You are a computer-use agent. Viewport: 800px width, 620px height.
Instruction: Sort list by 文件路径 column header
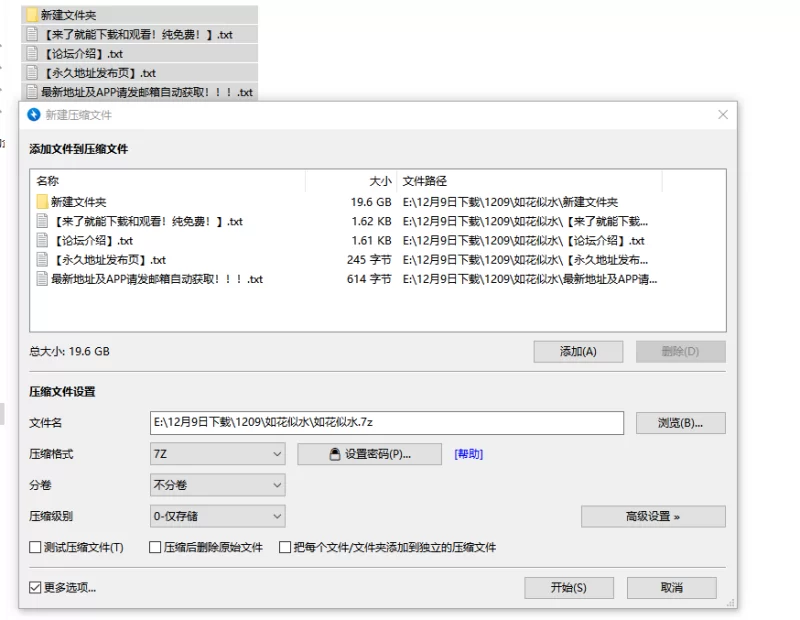530,181
